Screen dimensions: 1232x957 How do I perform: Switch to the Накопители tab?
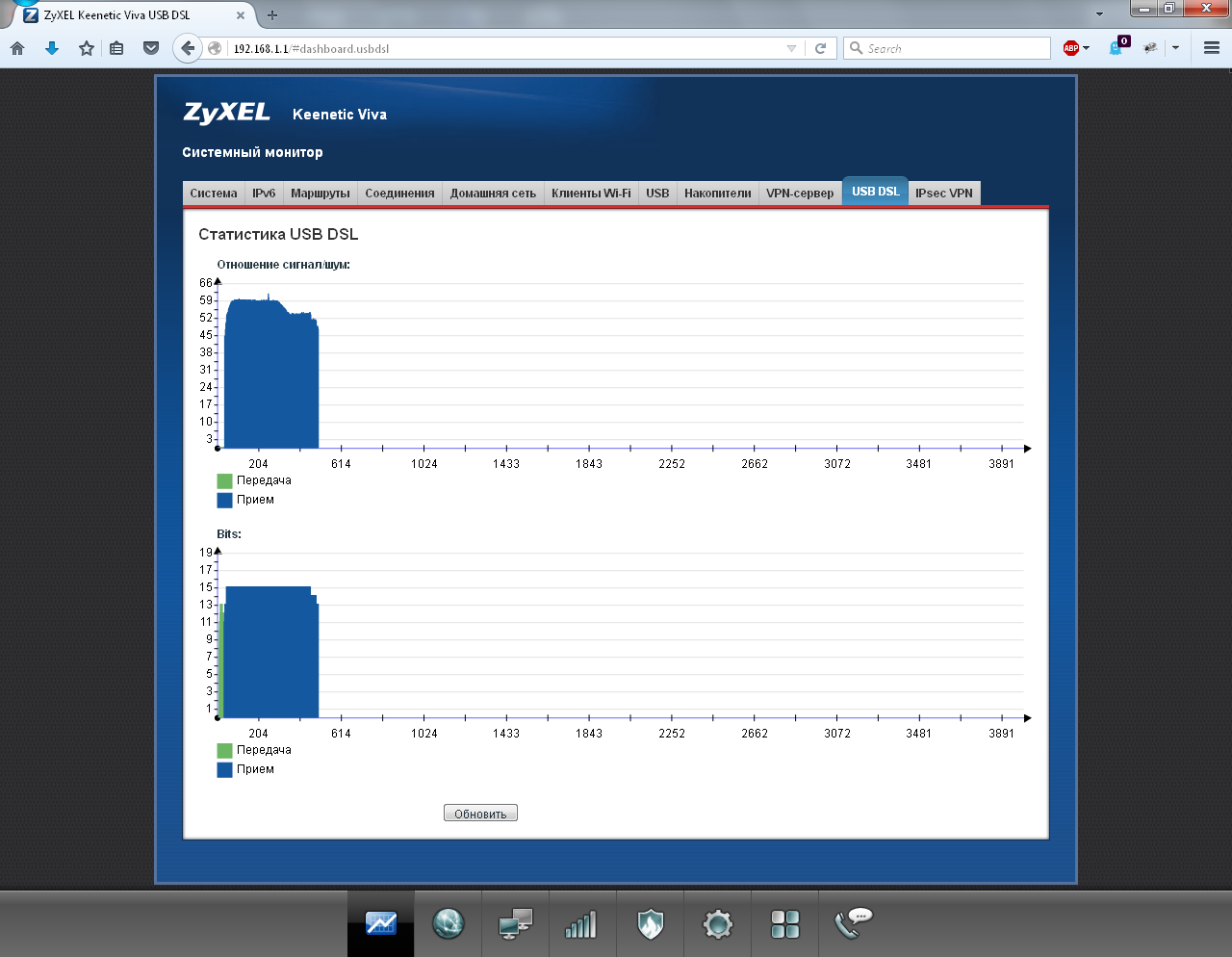point(718,194)
